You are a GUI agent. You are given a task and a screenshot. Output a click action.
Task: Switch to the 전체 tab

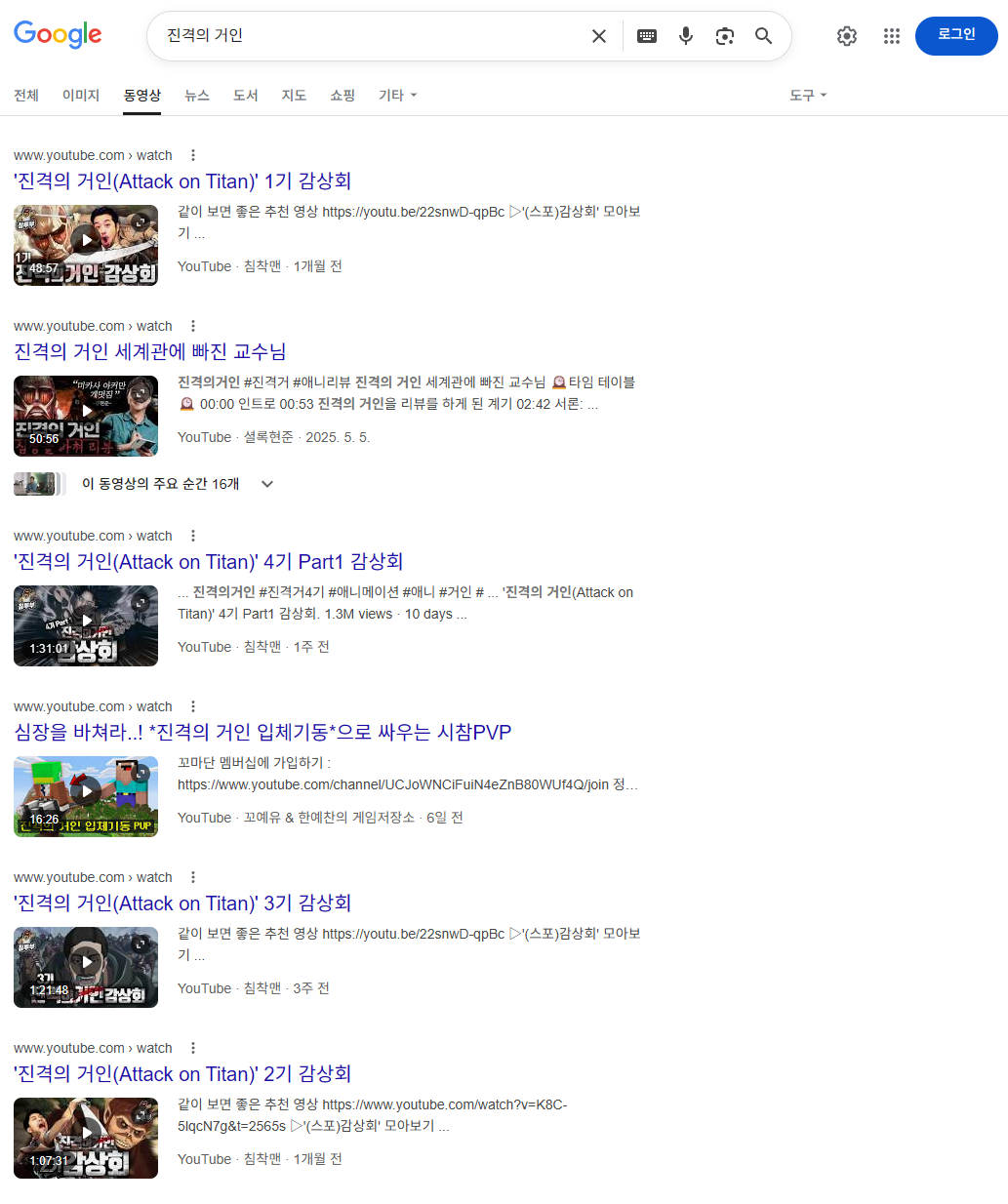click(26, 96)
